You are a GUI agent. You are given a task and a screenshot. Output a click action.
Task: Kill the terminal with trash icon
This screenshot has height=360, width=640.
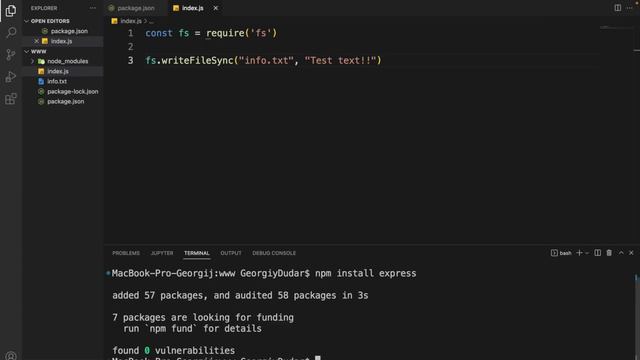click(x=609, y=253)
